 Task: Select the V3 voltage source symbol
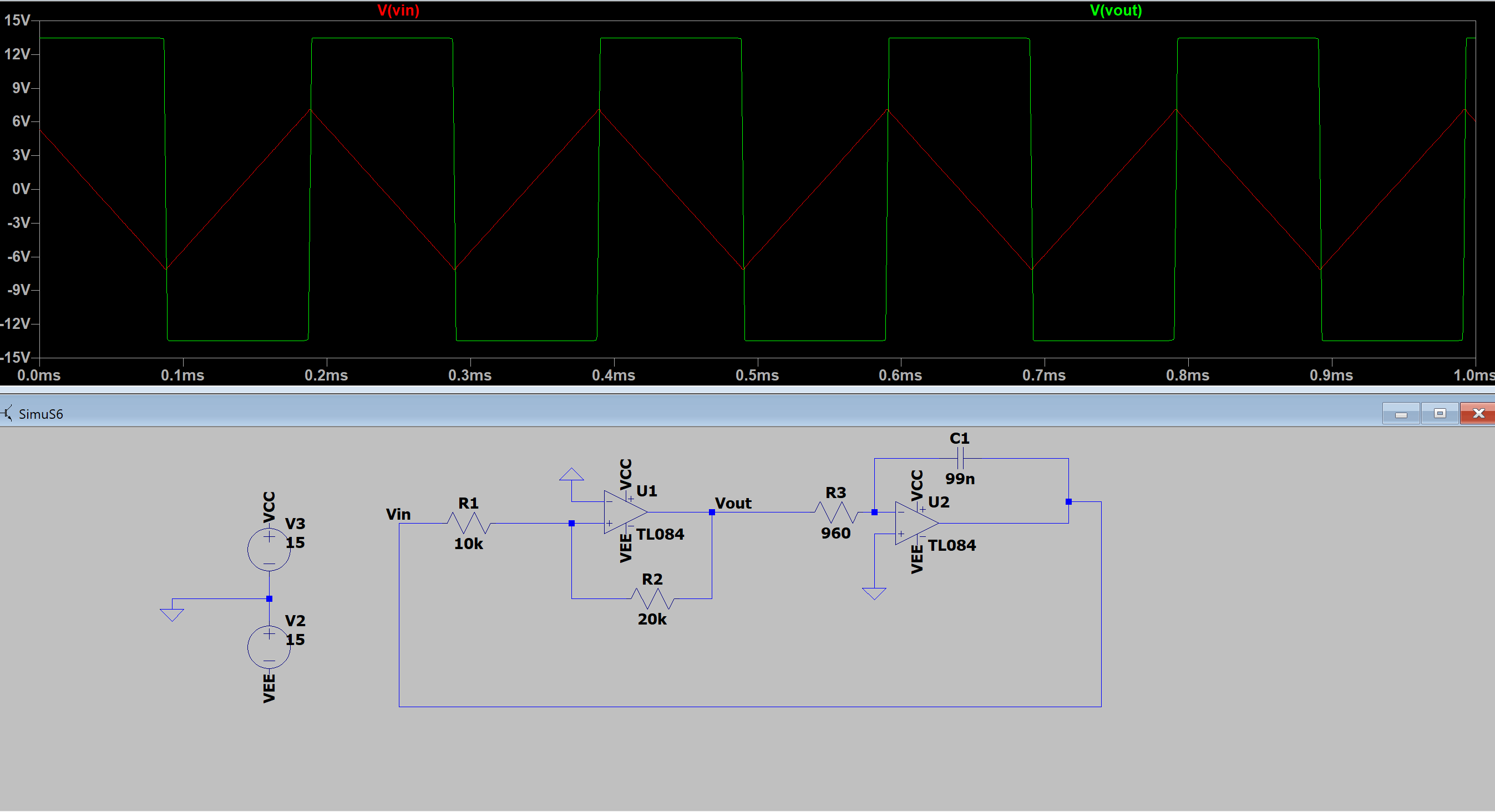tap(268, 549)
